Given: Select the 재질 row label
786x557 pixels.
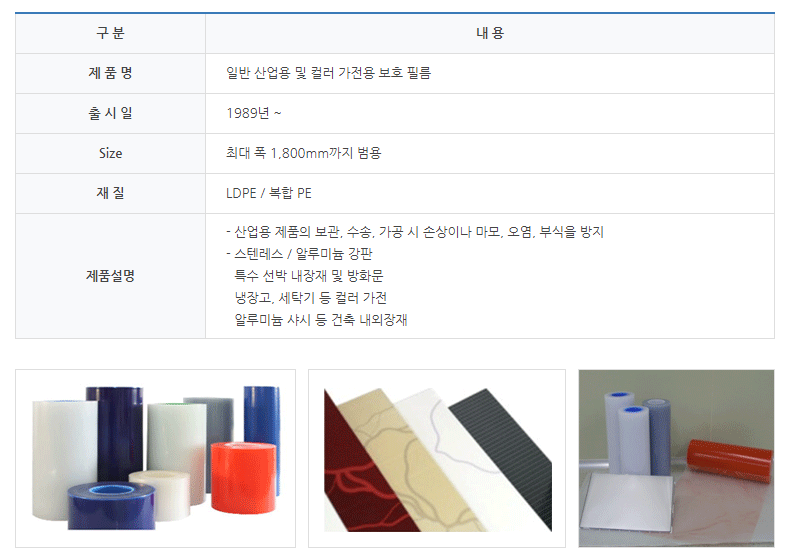Looking at the screenshot, I should pos(110,194).
